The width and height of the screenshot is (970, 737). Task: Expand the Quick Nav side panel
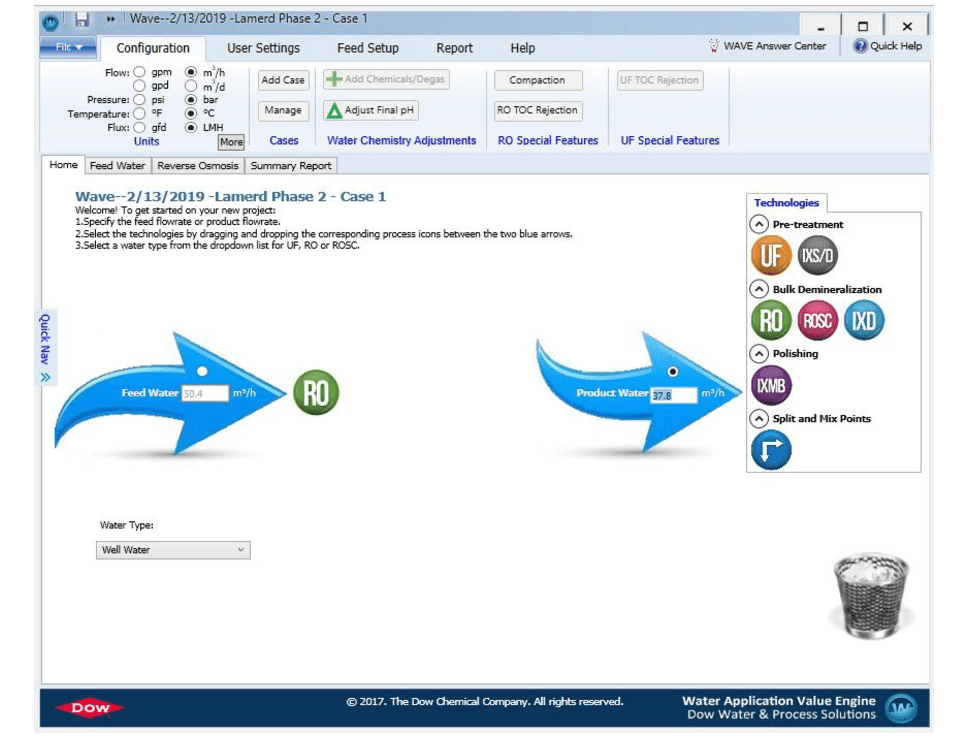click(x=46, y=347)
